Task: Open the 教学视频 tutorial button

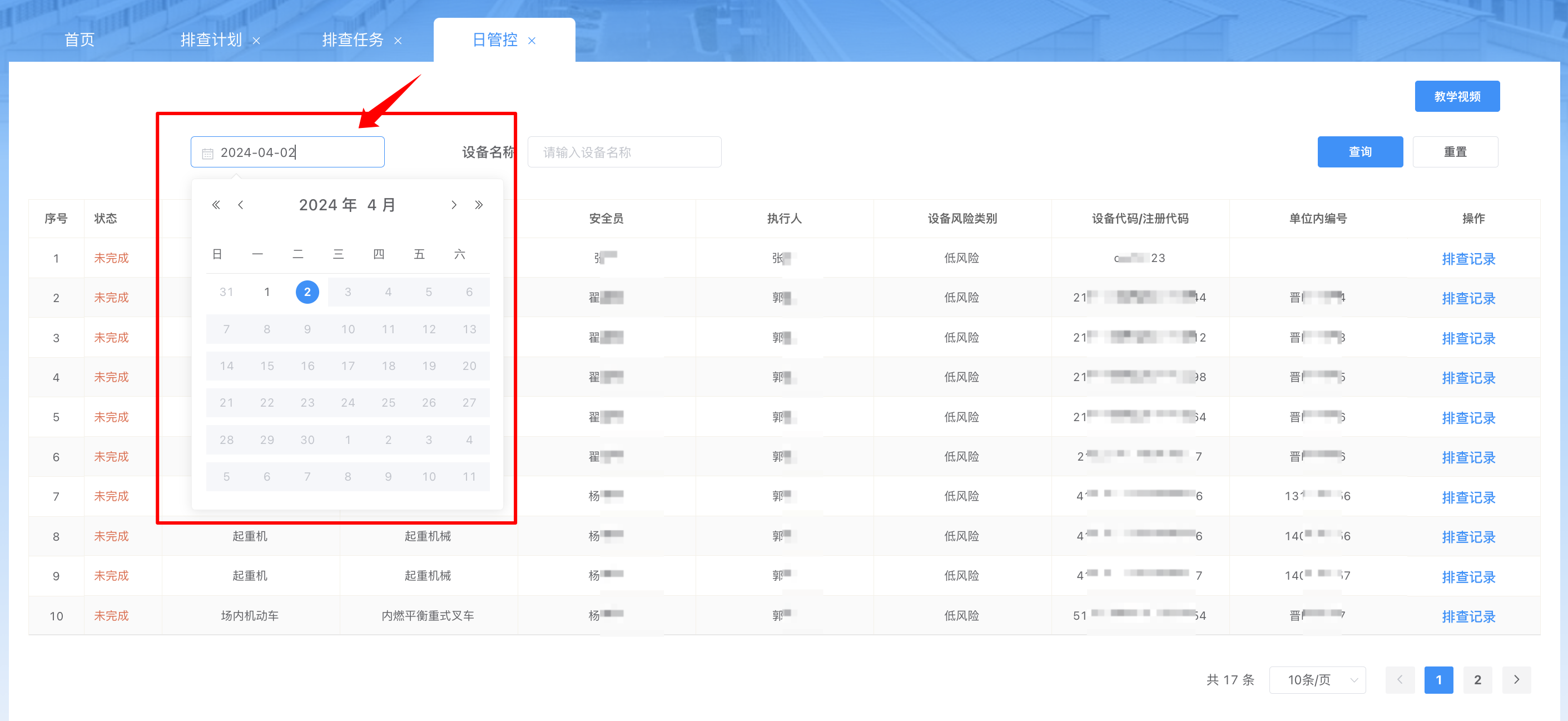Action: (1457, 97)
